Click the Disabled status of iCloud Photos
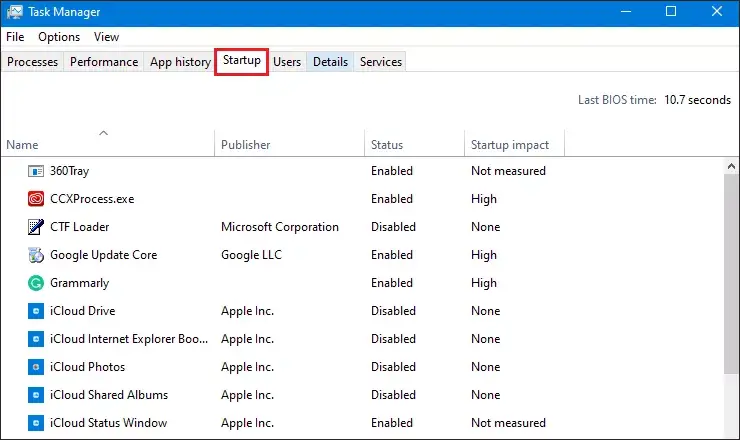 393,367
